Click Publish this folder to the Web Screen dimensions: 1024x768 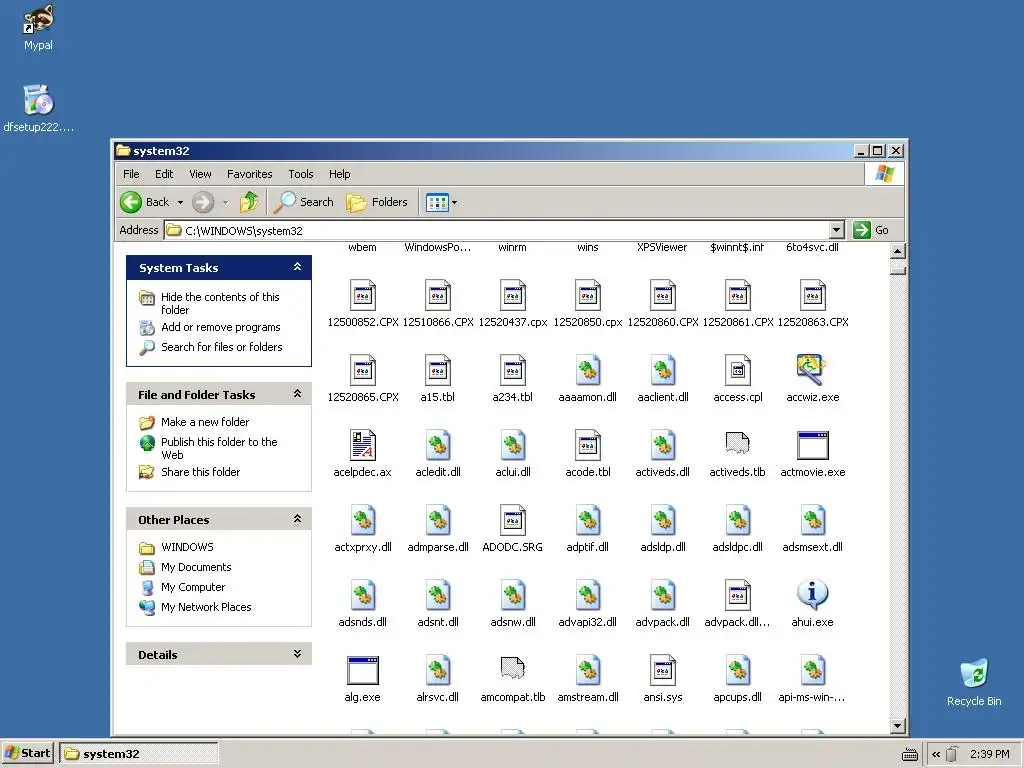(x=219, y=448)
